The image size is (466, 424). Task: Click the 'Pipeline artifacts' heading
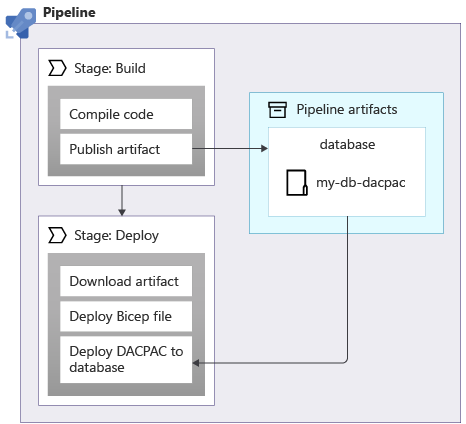click(x=347, y=109)
